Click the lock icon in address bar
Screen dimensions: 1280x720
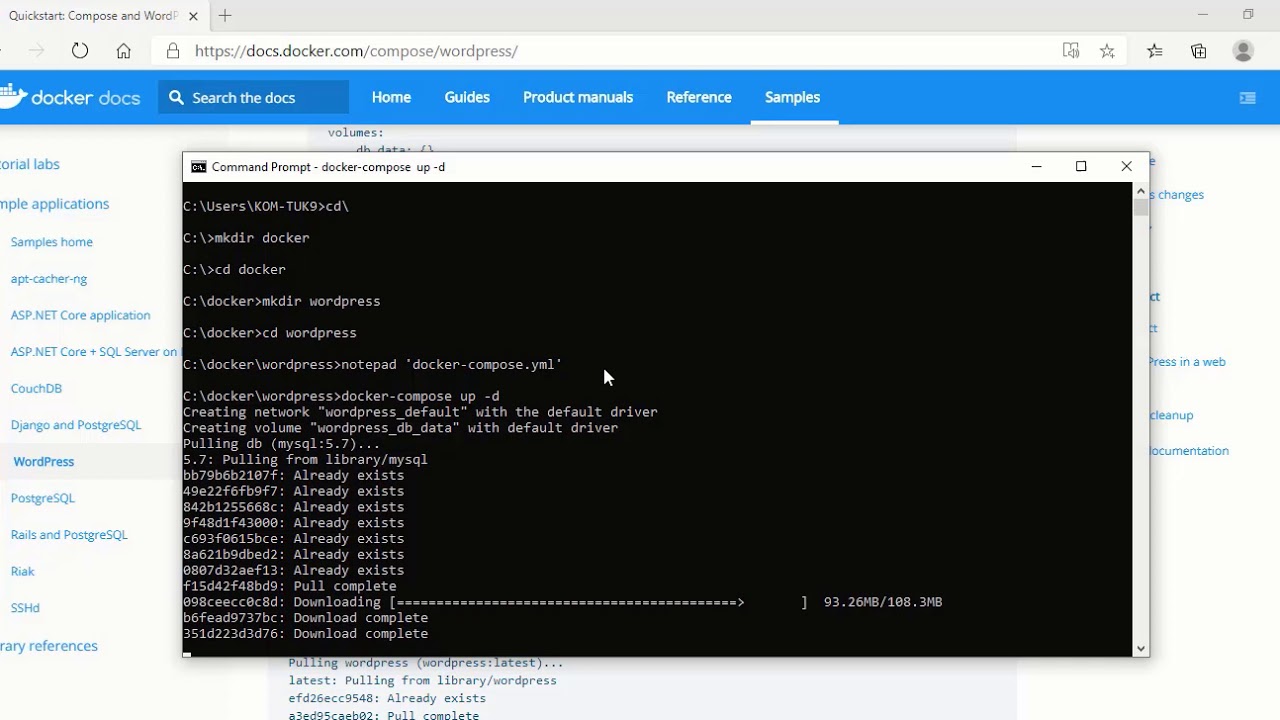point(173,51)
